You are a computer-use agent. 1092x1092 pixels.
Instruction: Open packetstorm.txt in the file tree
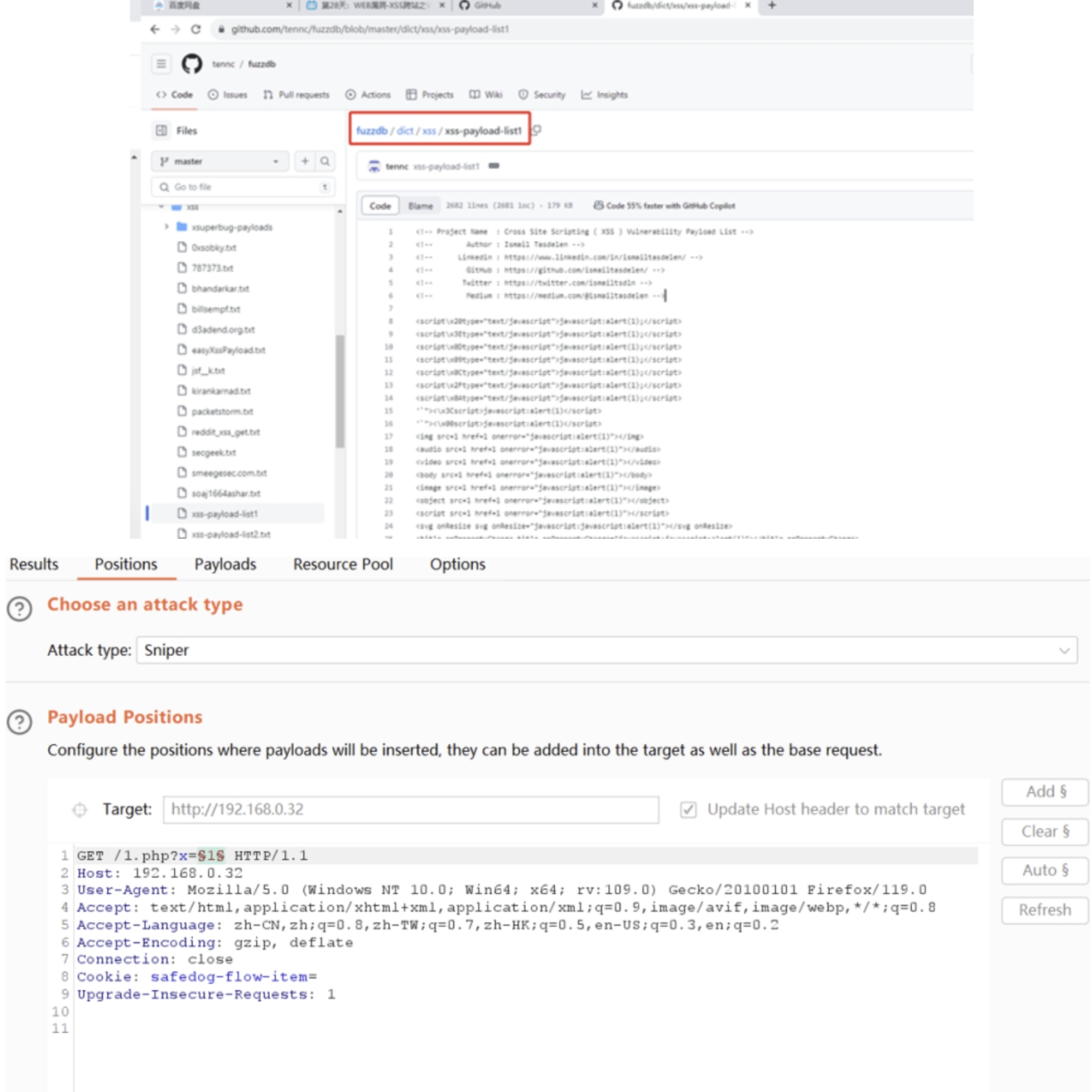pyautogui.click(x=222, y=411)
